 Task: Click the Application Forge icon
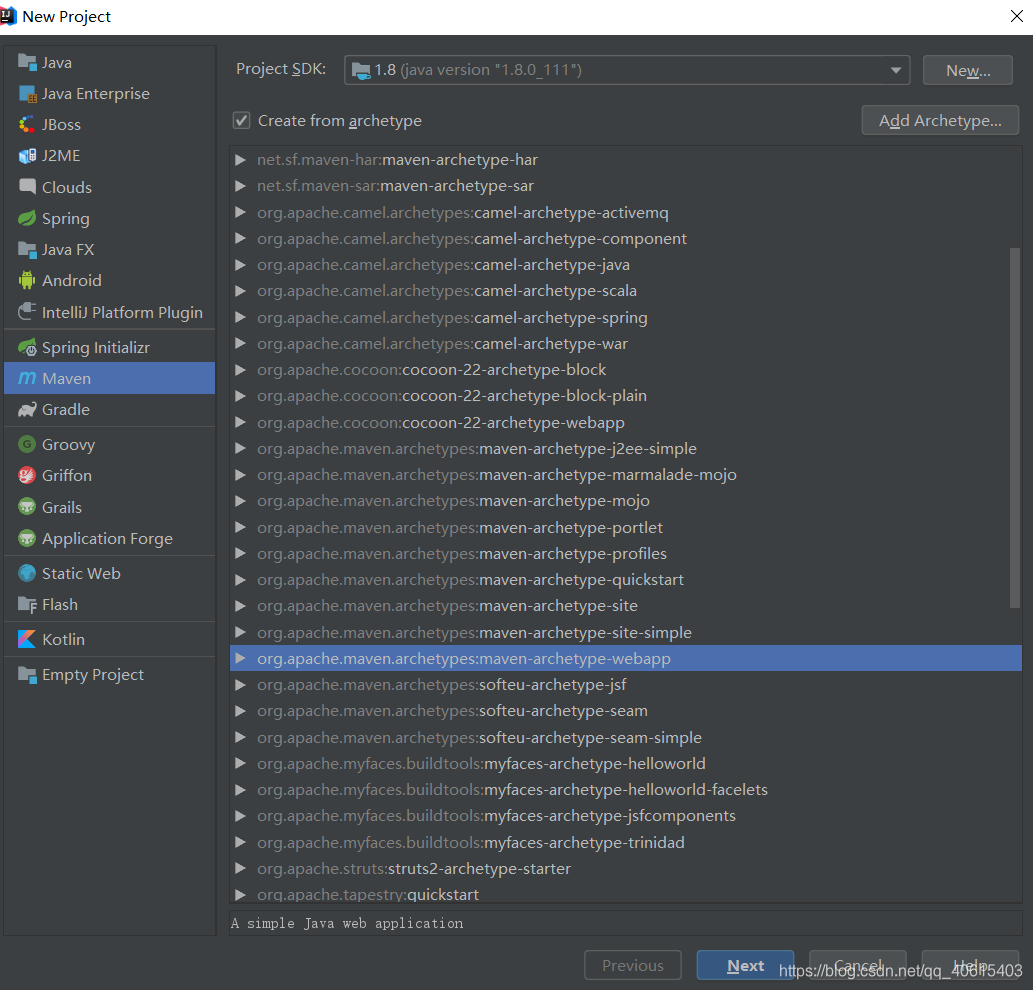click(27, 538)
